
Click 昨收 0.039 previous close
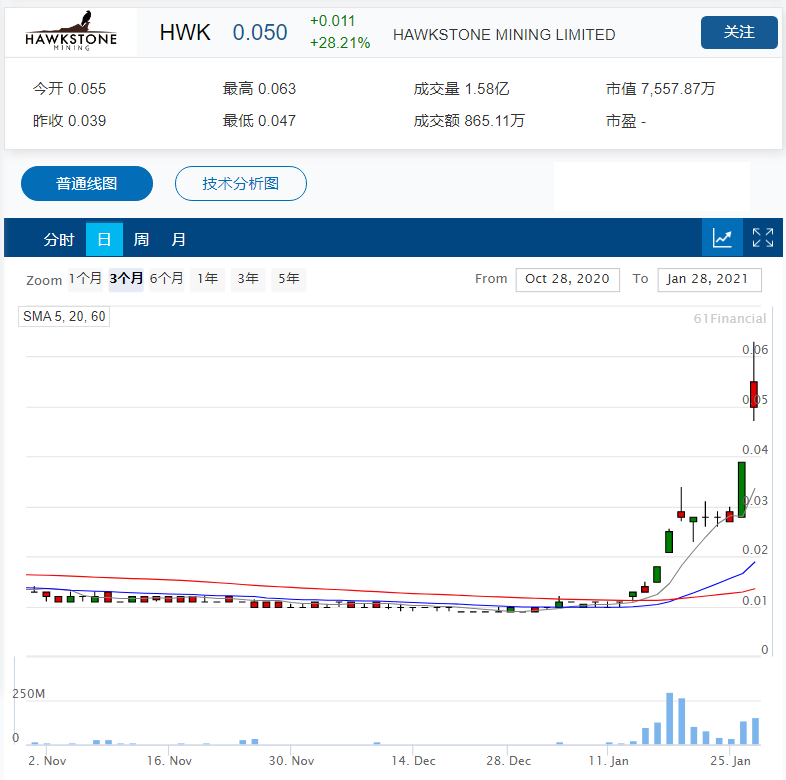(69, 121)
